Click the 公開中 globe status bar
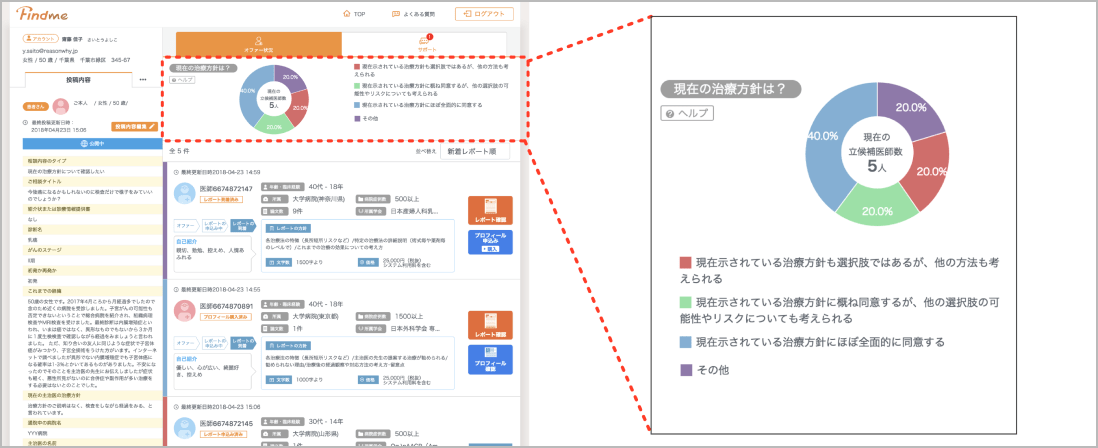This screenshot has height=448, width=1098. point(90,144)
